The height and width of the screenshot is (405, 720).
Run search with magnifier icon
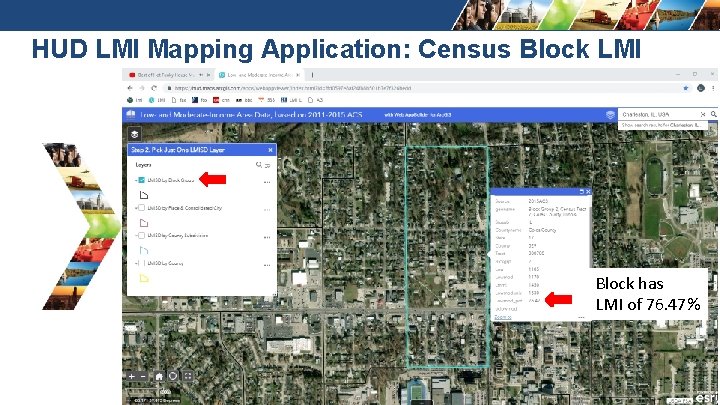click(x=714, y=114)
